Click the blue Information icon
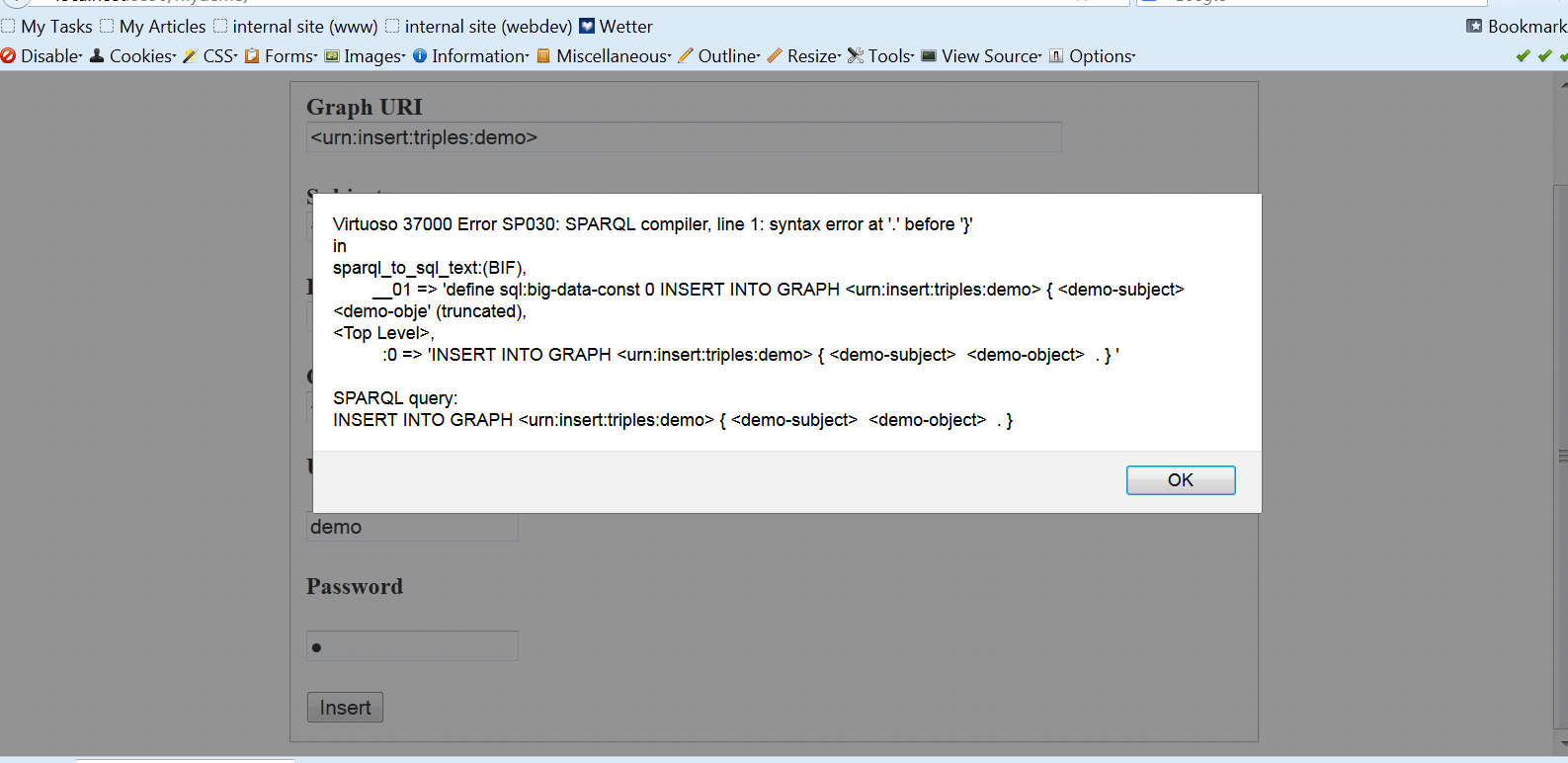1568x763 pixels. pos(420,56)
